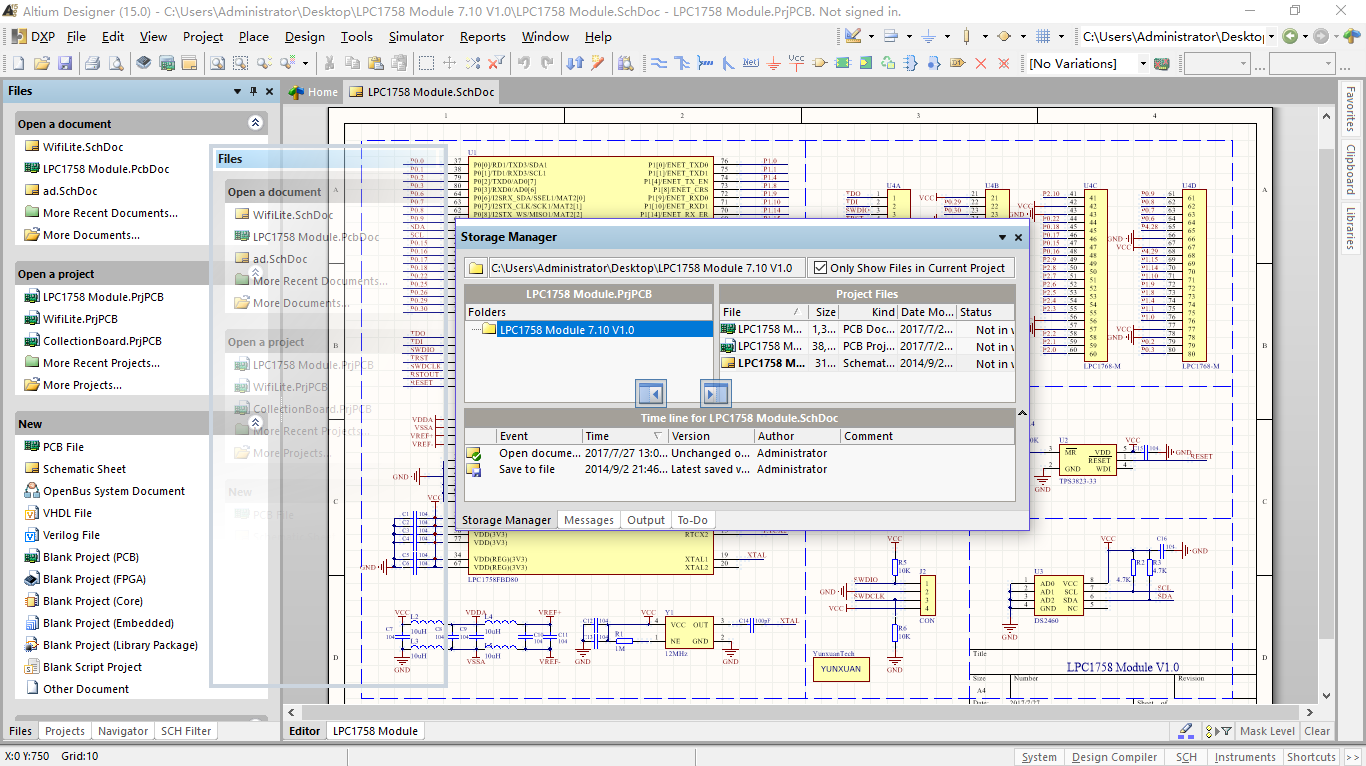
Task: Collapse the Open a document section in docked Files panel
Action: (x=255, y=123)
